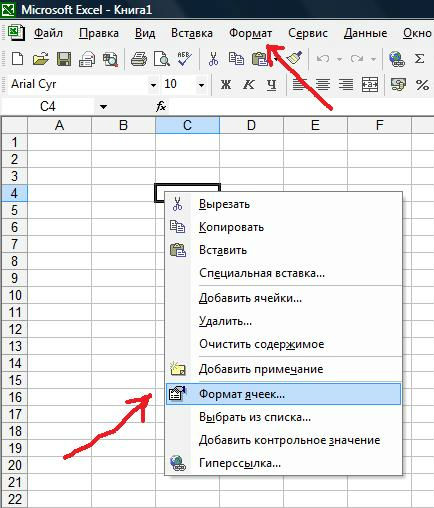The width and height of the screenshot is (434, 508).
Task: Select the Format Painter brush icon
Action: click(295, 58)
